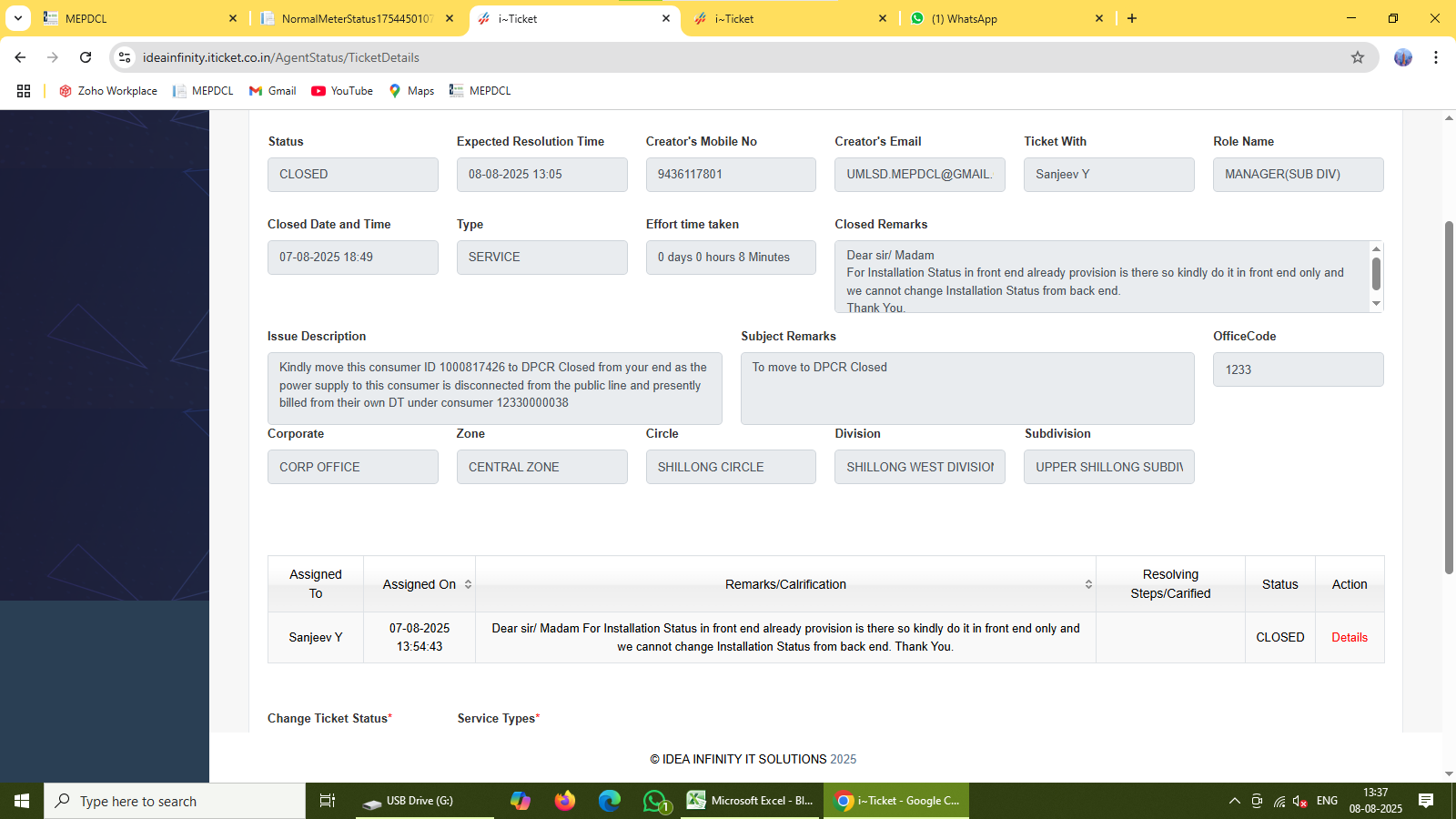Open the Windows Start menu
The width and height of the screenshot is (1456, 819).
pos(22,801)
